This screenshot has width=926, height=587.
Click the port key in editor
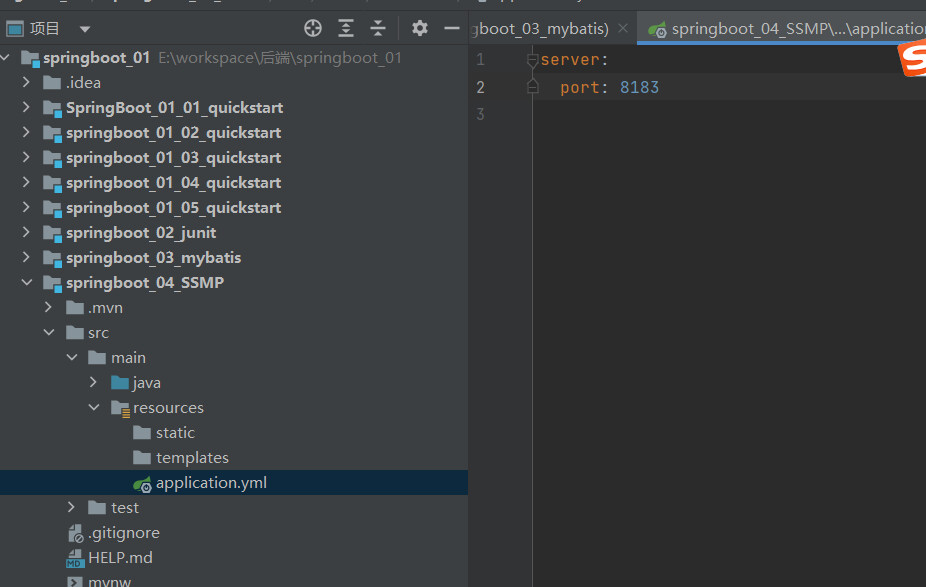579,87
